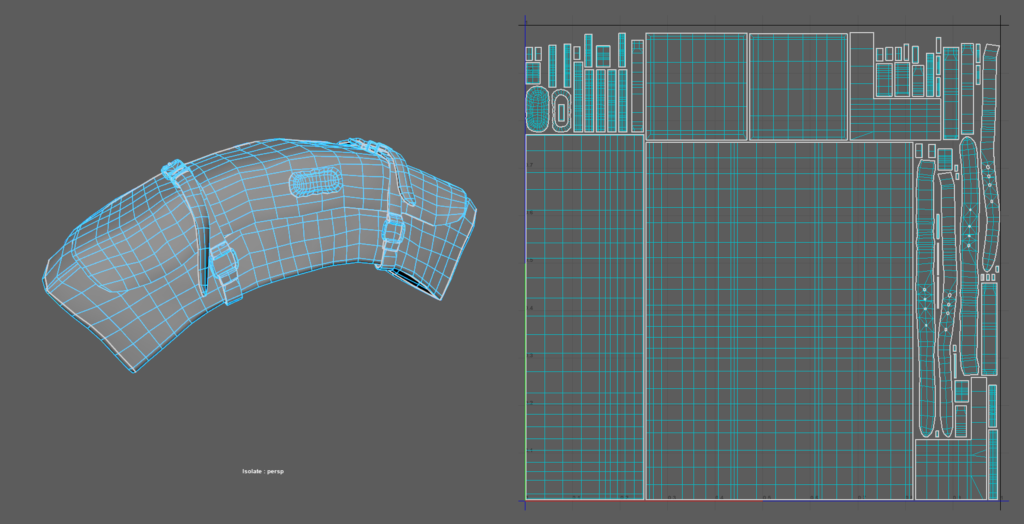Viewport: 1024px width, 524px height.
Task: Select the oval patch on the bag model
Action: (315, 183)
